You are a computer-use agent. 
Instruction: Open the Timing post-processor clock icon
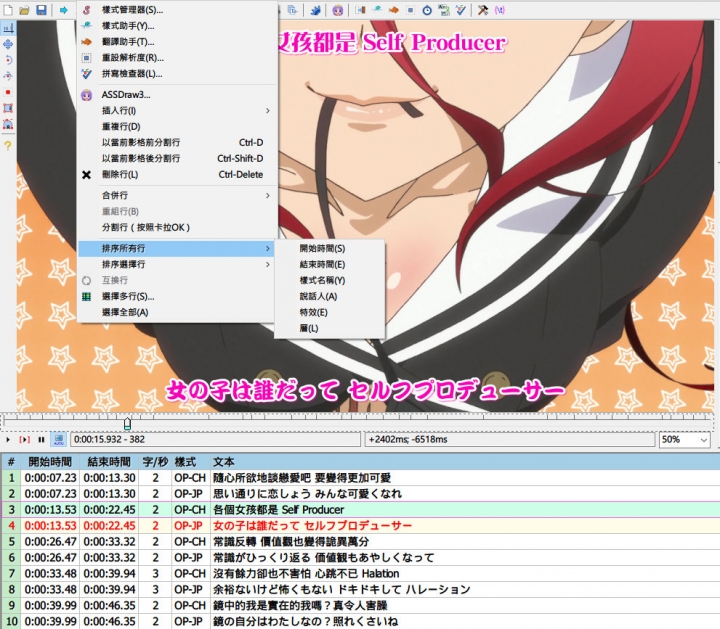[427, 10]
